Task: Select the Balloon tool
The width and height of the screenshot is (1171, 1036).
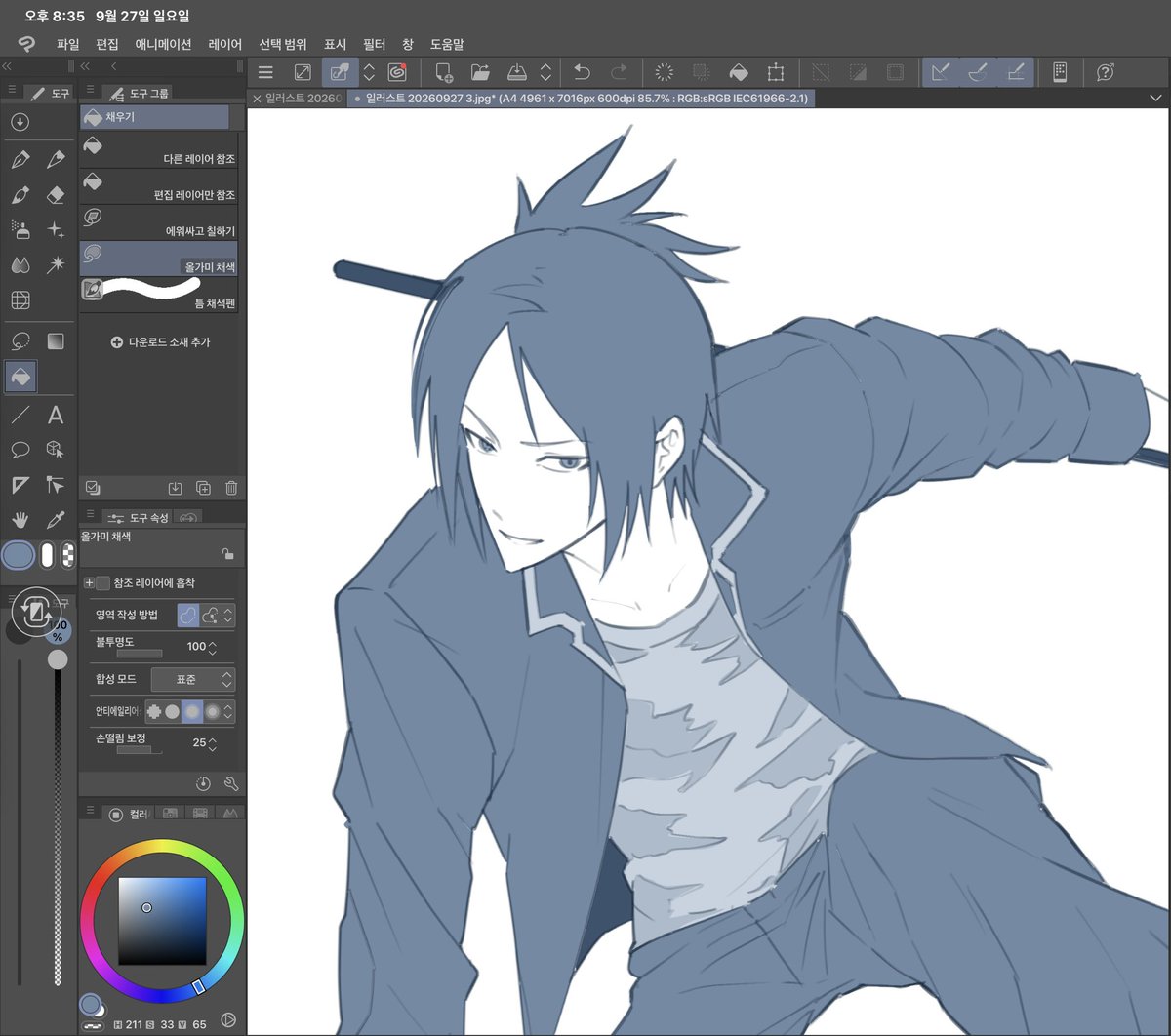Action: coord(20,450)
